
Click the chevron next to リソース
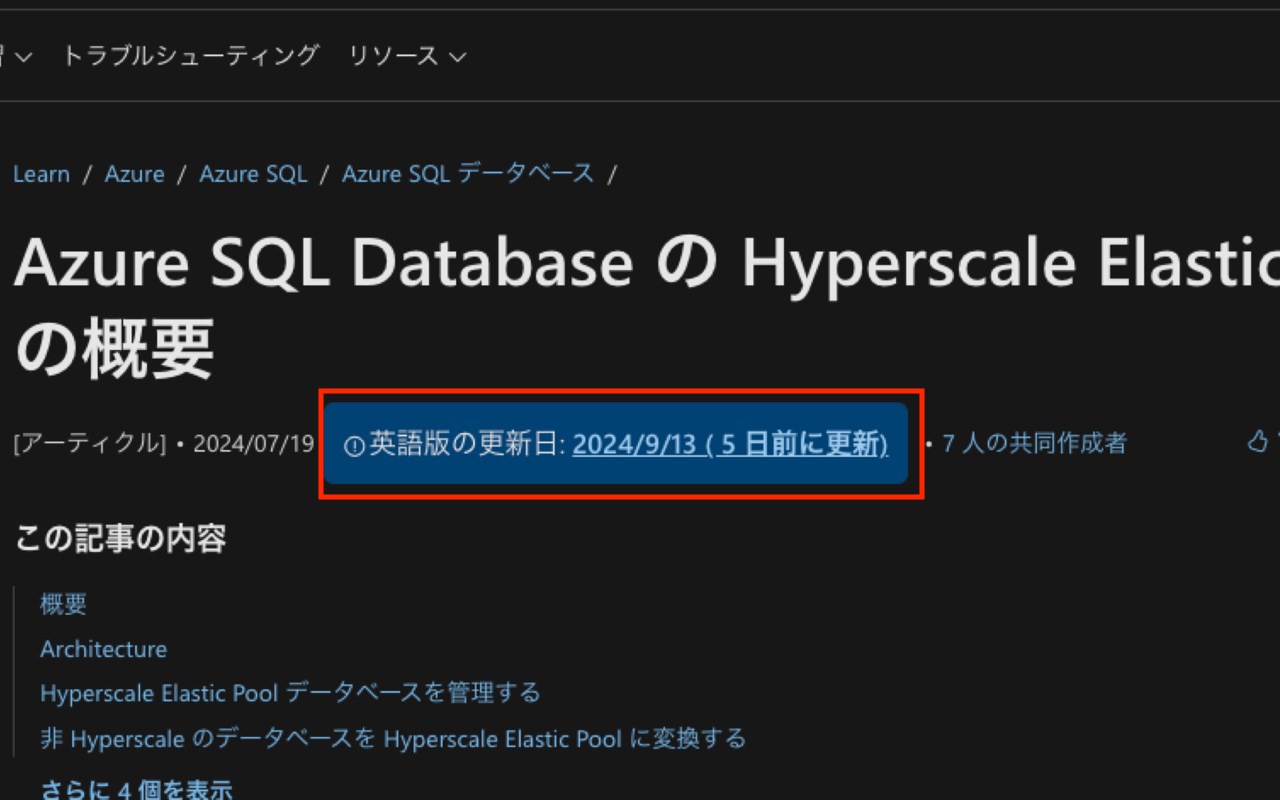coord(458,57)
